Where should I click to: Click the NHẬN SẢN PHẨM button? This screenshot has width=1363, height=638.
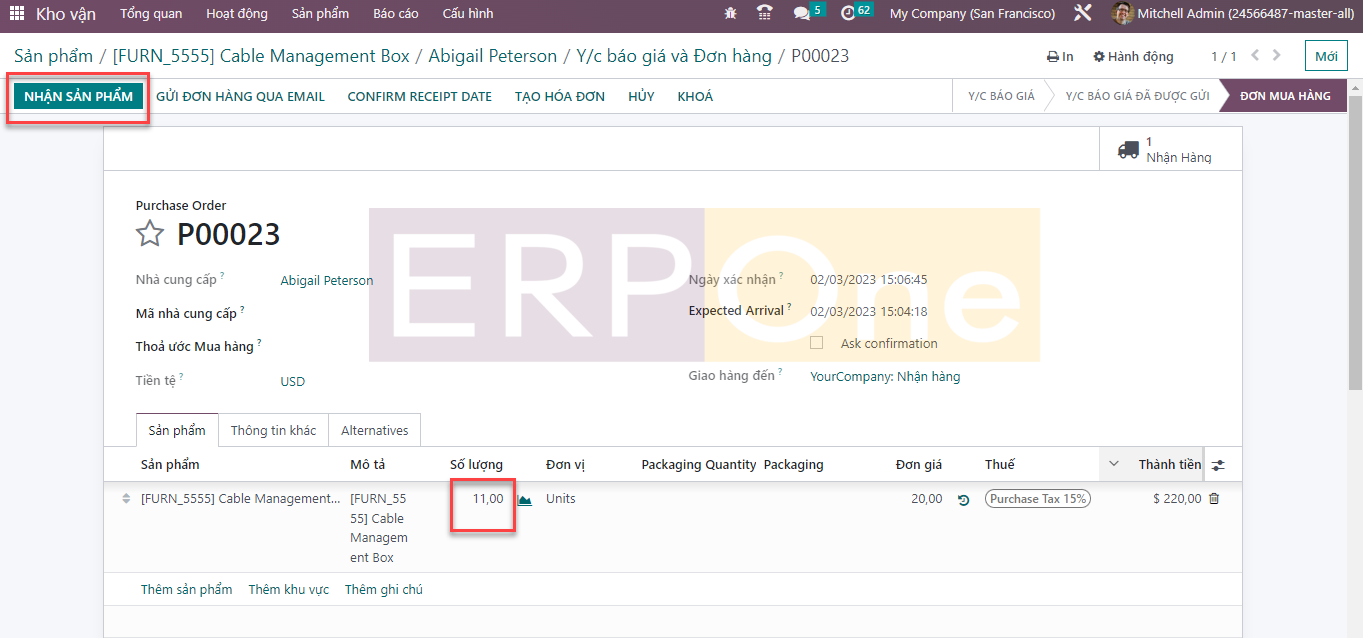[x=79, y=97]
